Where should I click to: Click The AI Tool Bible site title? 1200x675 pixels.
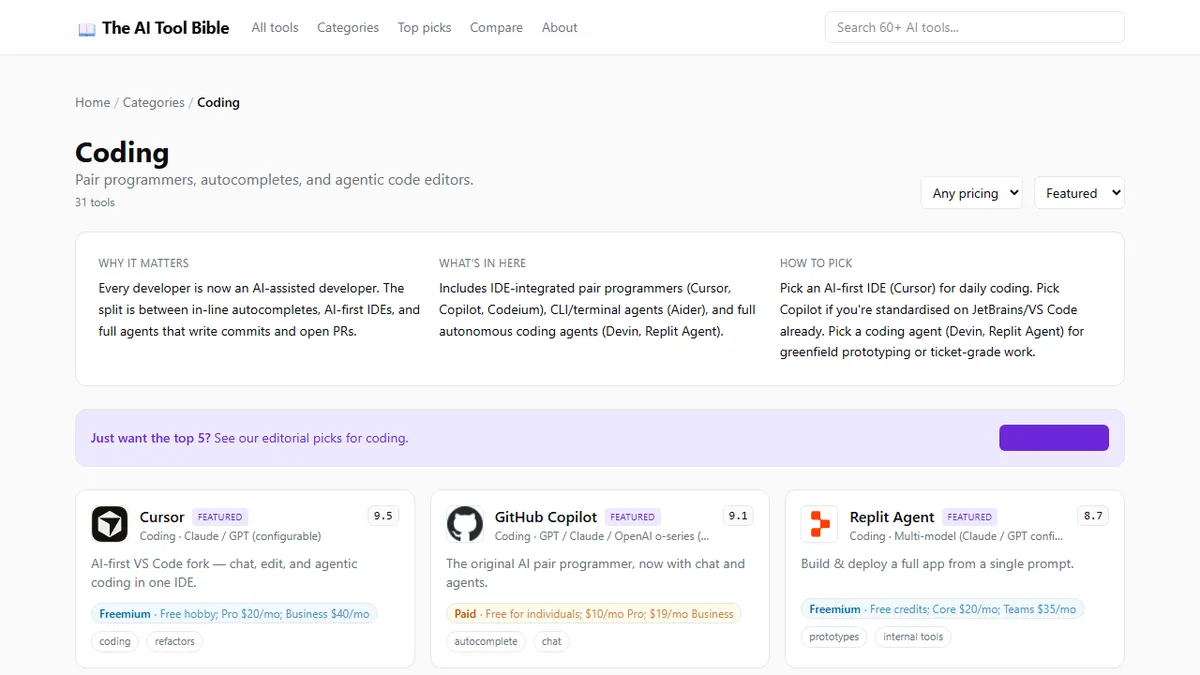pyautogui.click(x=166, y=28)
